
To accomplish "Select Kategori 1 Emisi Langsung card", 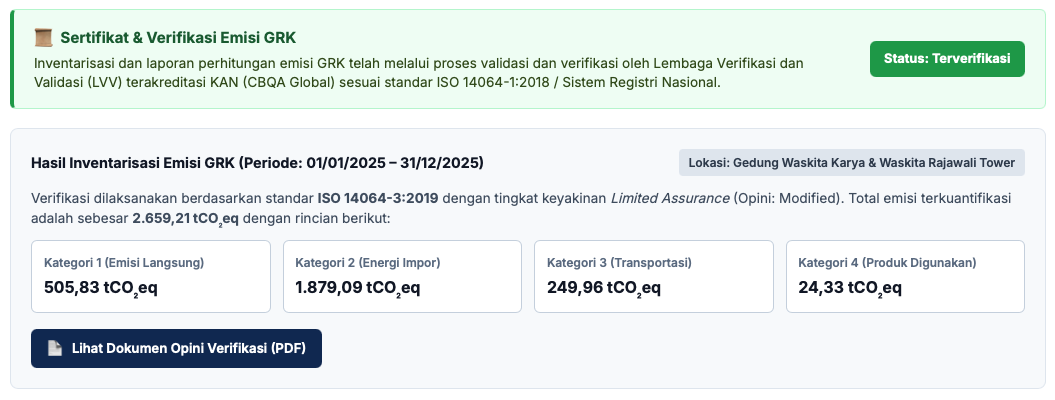I will [151, 276].
